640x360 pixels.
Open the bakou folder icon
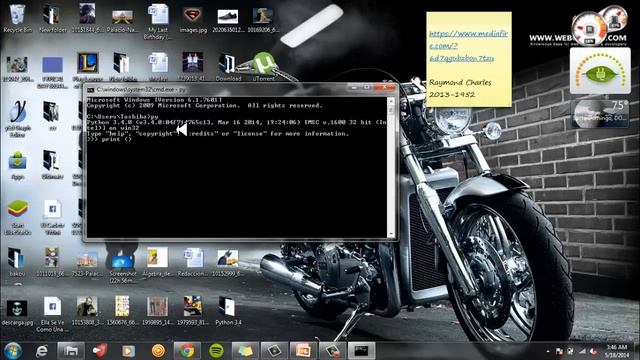(x=17, y=262)
